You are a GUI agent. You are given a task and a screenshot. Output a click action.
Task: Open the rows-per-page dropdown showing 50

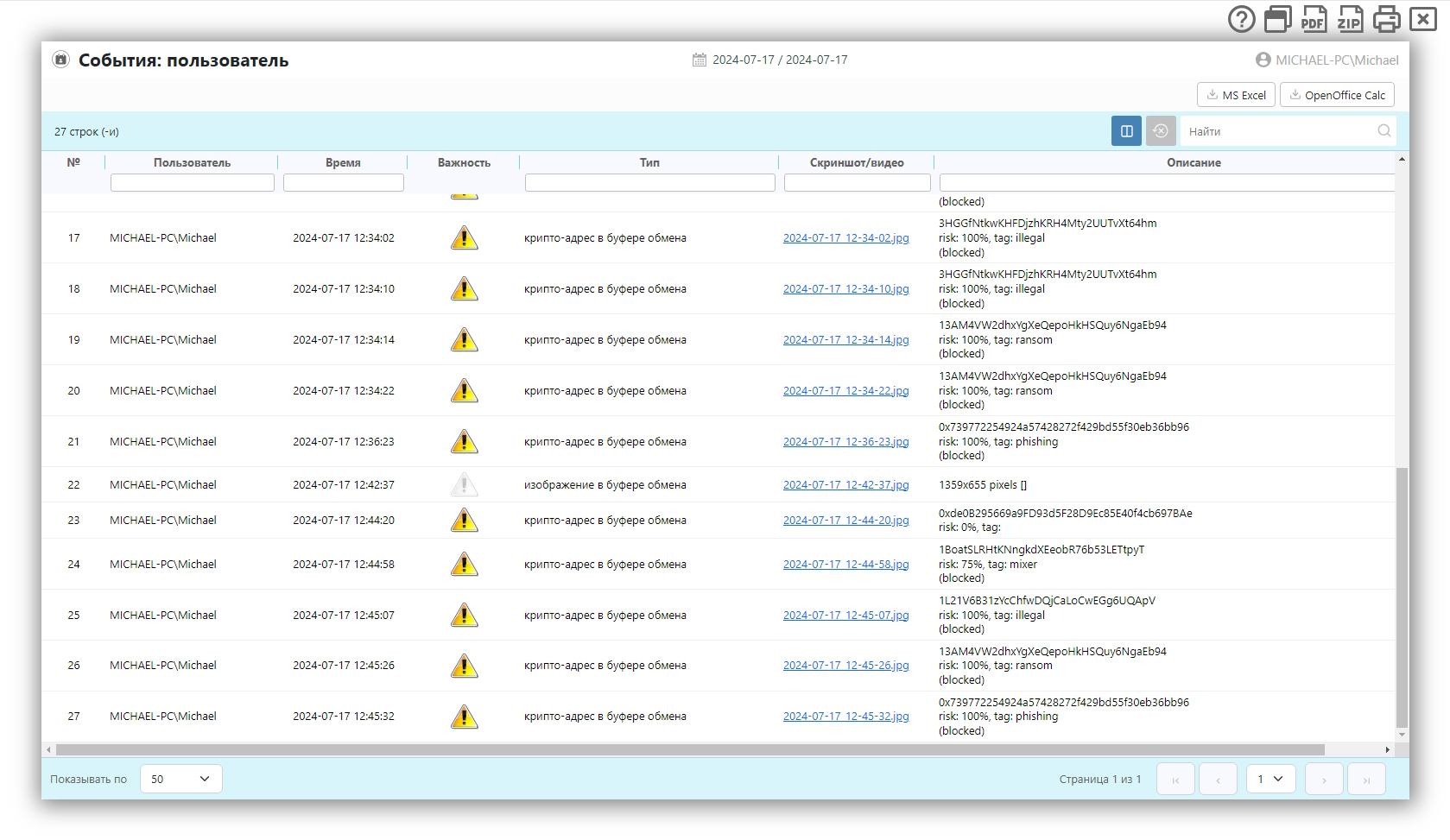pos(180,779)
